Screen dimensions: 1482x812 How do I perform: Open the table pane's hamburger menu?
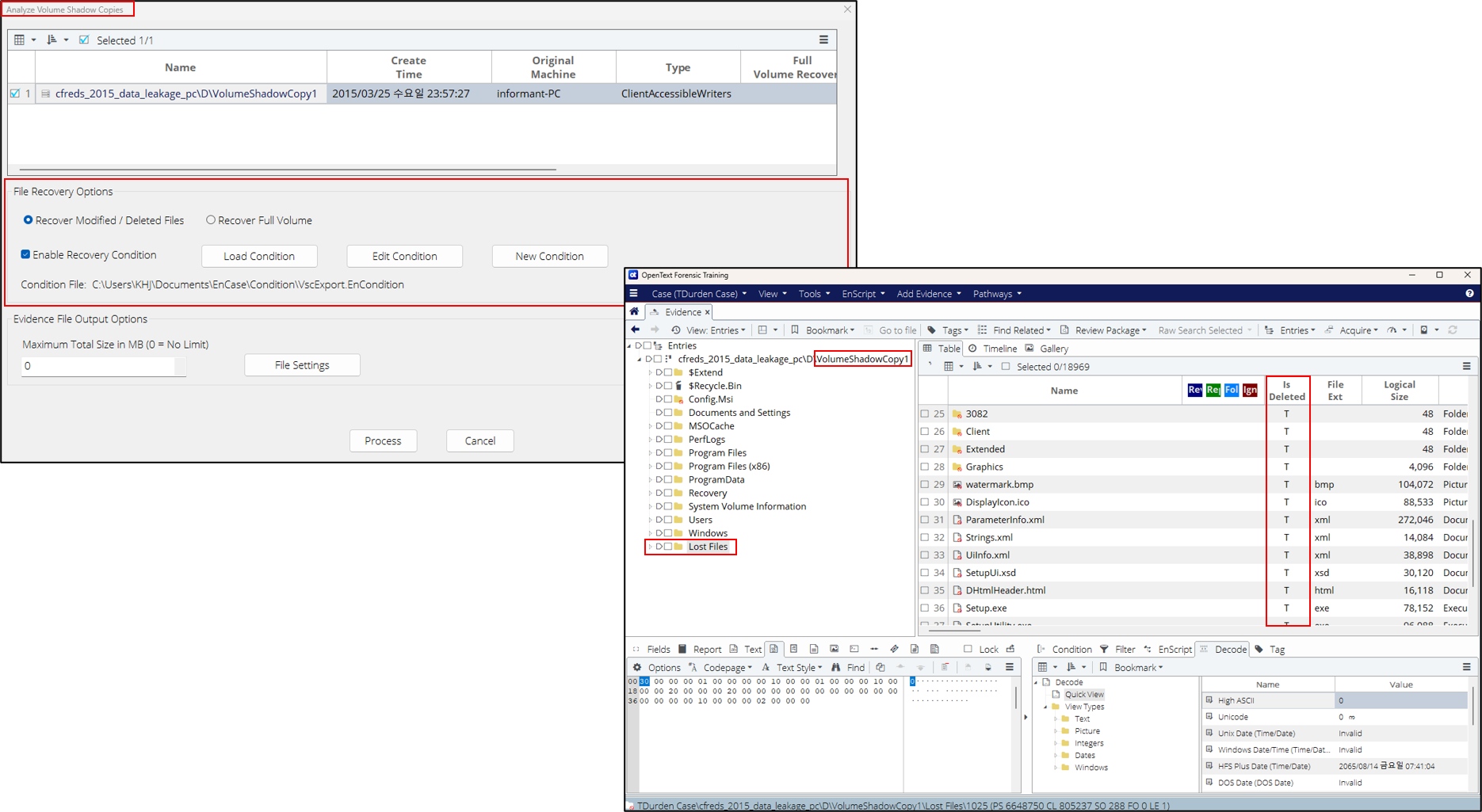click(x=1466, y=367)
